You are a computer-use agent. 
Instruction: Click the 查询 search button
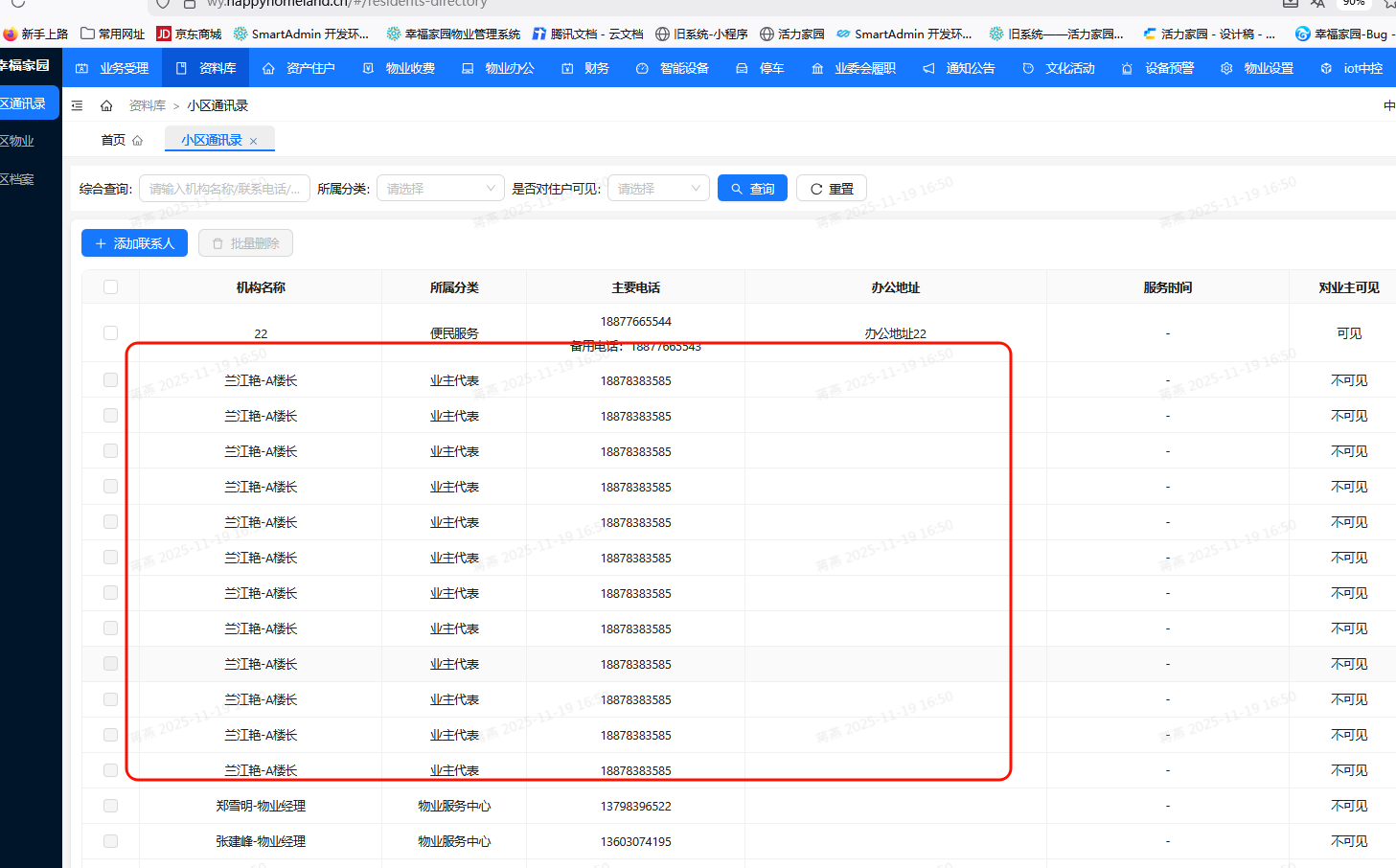pos(752,189)
